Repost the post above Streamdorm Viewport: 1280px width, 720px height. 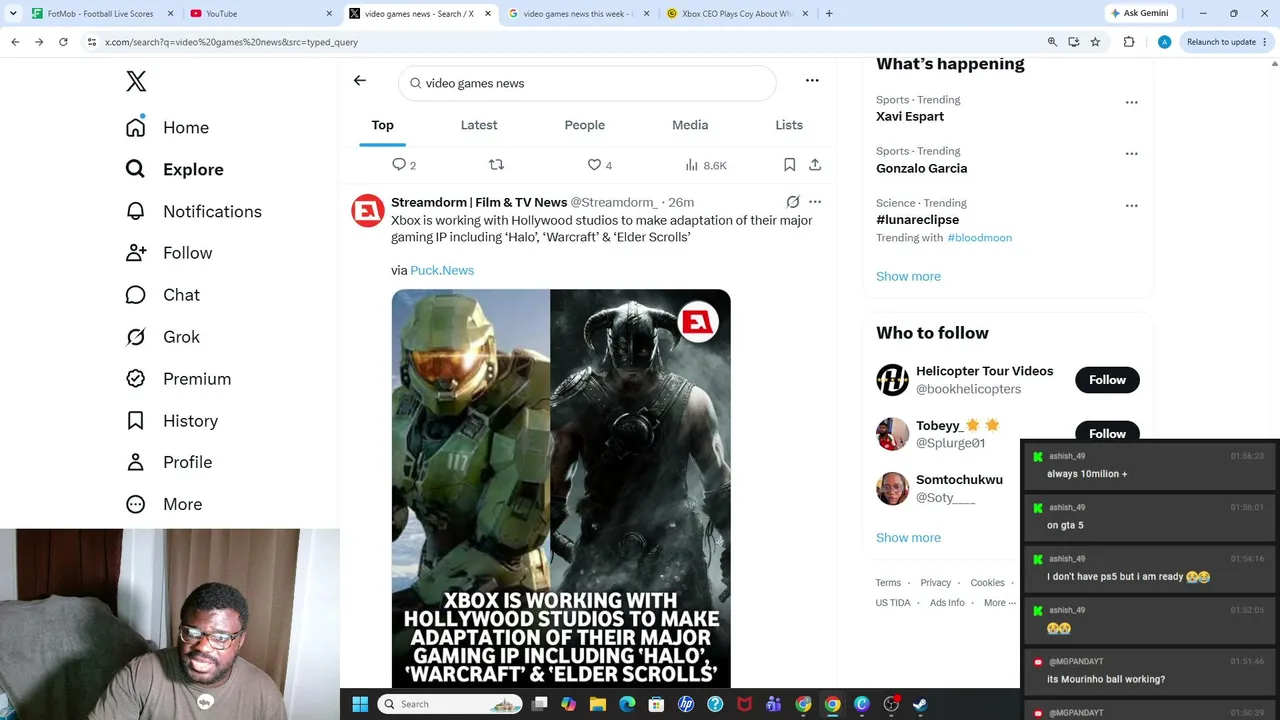(496, 165)
